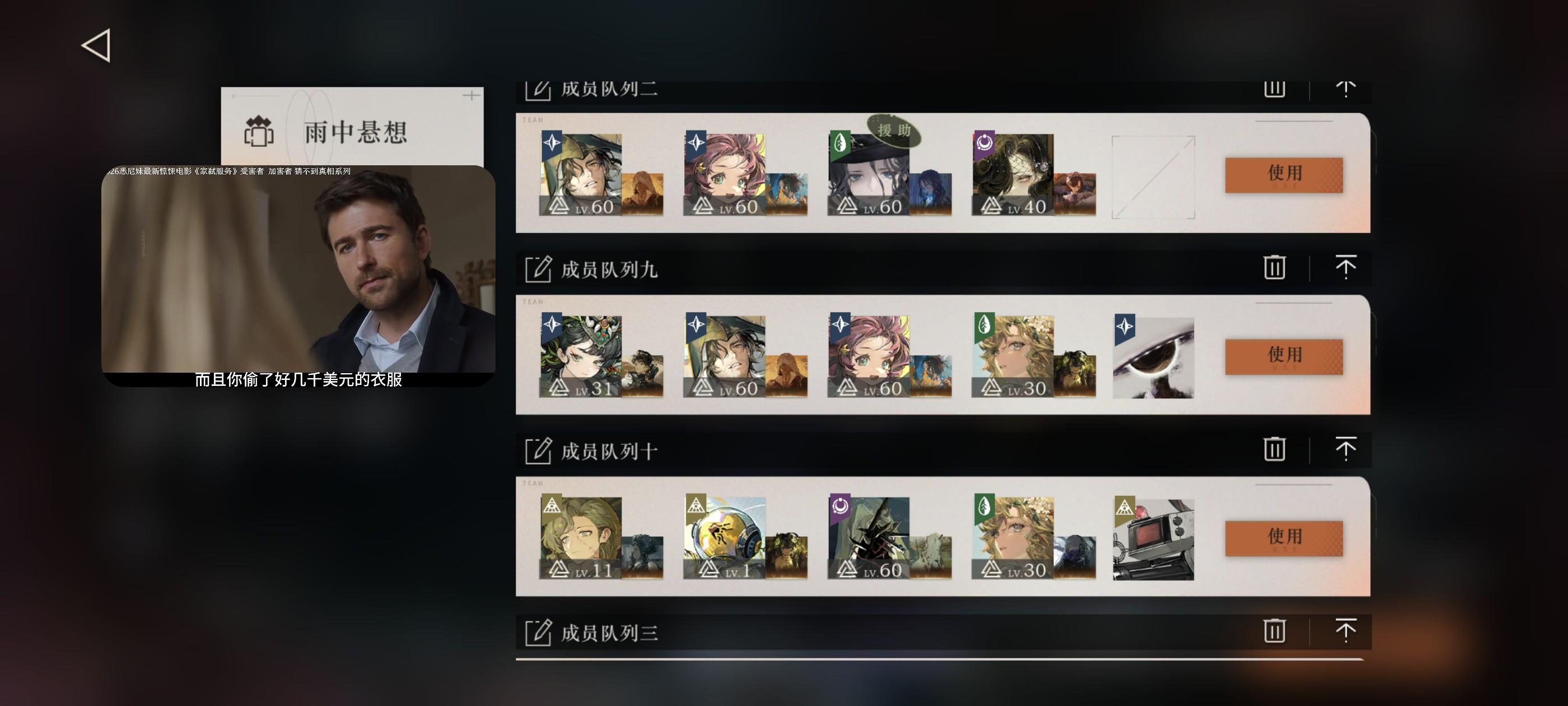Delete team 成员队列九 with trash icon

coord(1274,267)
